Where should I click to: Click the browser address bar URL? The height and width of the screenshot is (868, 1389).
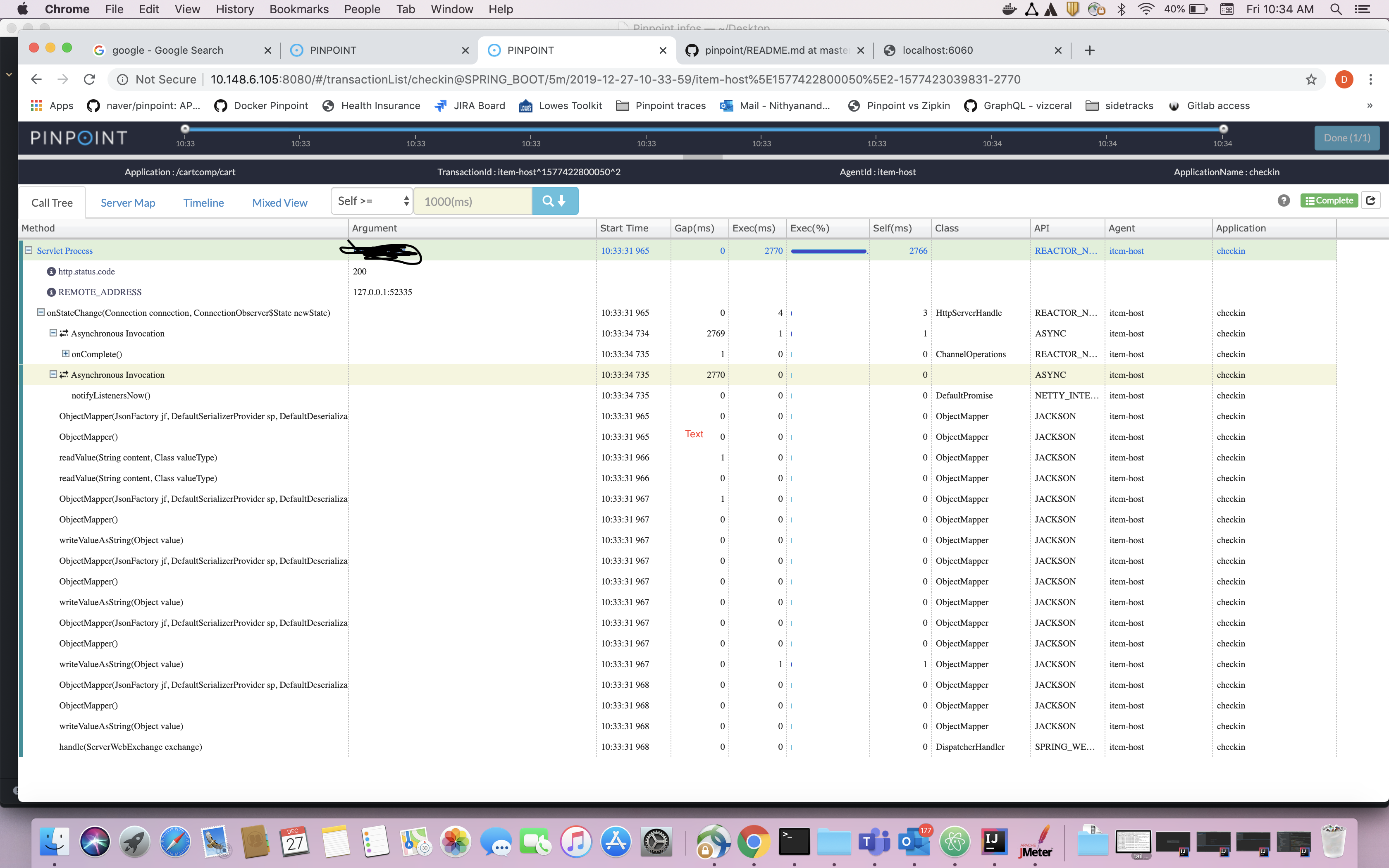tap(615, 79)
